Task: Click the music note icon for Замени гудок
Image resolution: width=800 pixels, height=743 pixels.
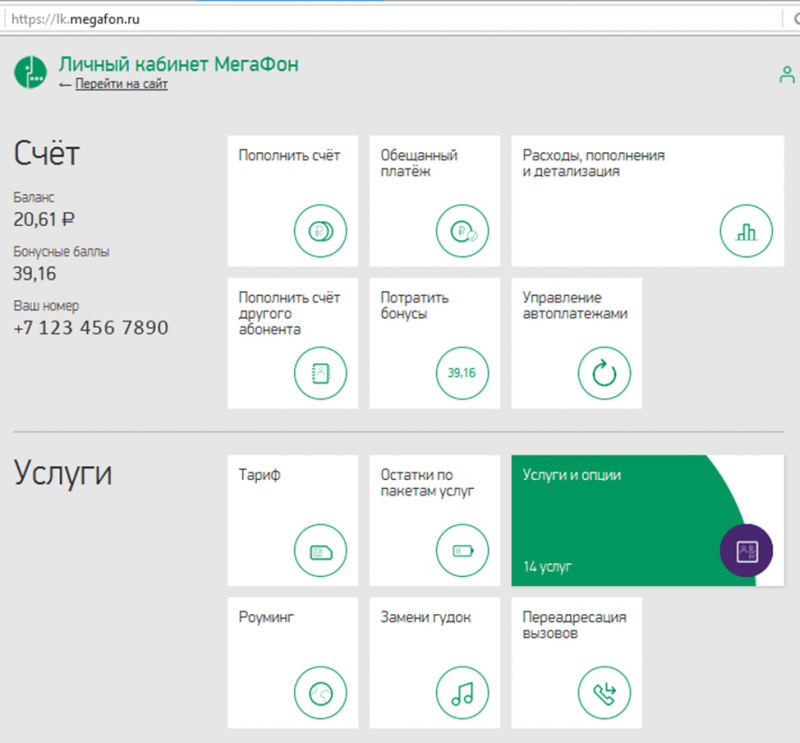Action: click(x=462, y=692)
